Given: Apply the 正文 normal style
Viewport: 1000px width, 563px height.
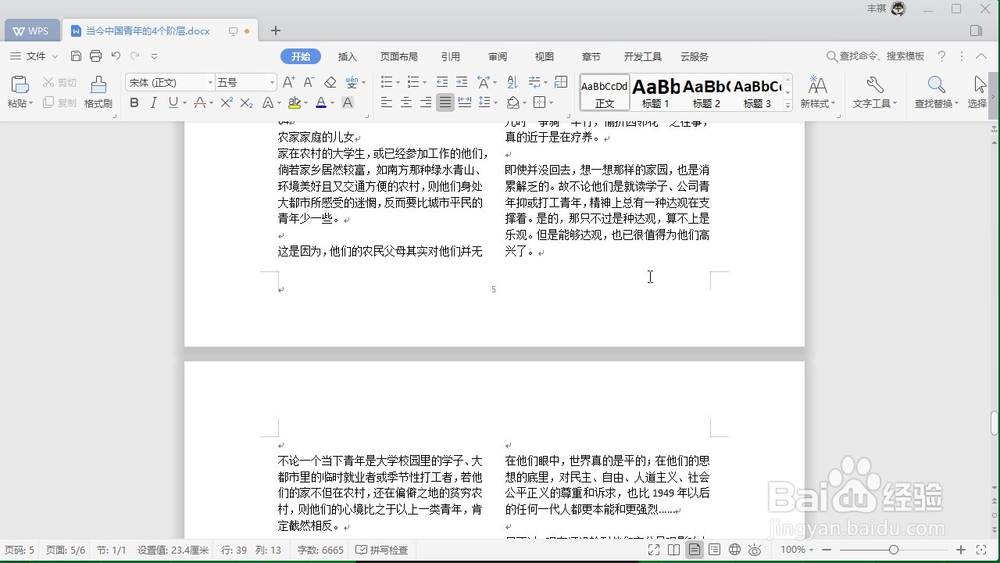Looking at the screenshot, I should (604, 92).
